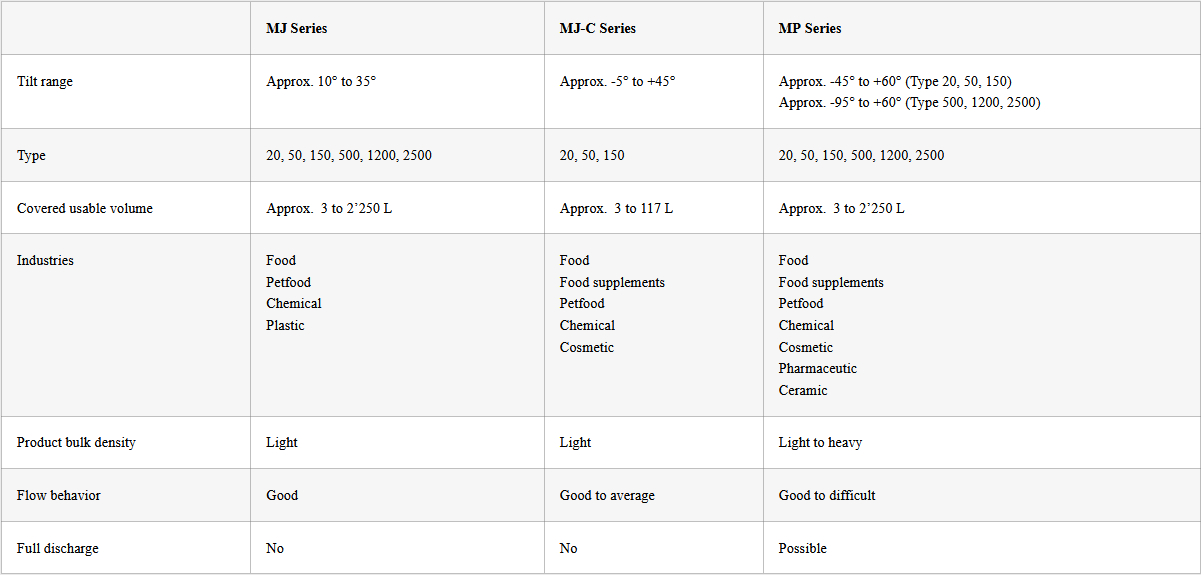The image size is (1201, 575).
Task: Click the 'Good to difficult' flow value
Action: (x=827, y=495)
